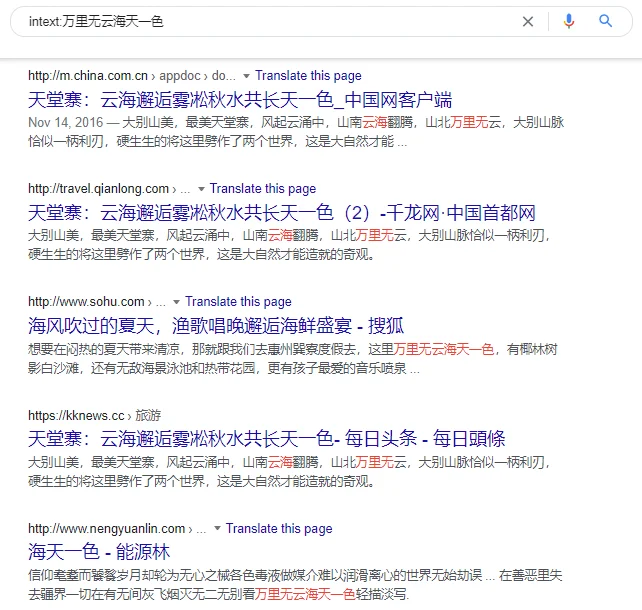
Task: Start voice search with the microphone icon
Action: coord(569,21)
